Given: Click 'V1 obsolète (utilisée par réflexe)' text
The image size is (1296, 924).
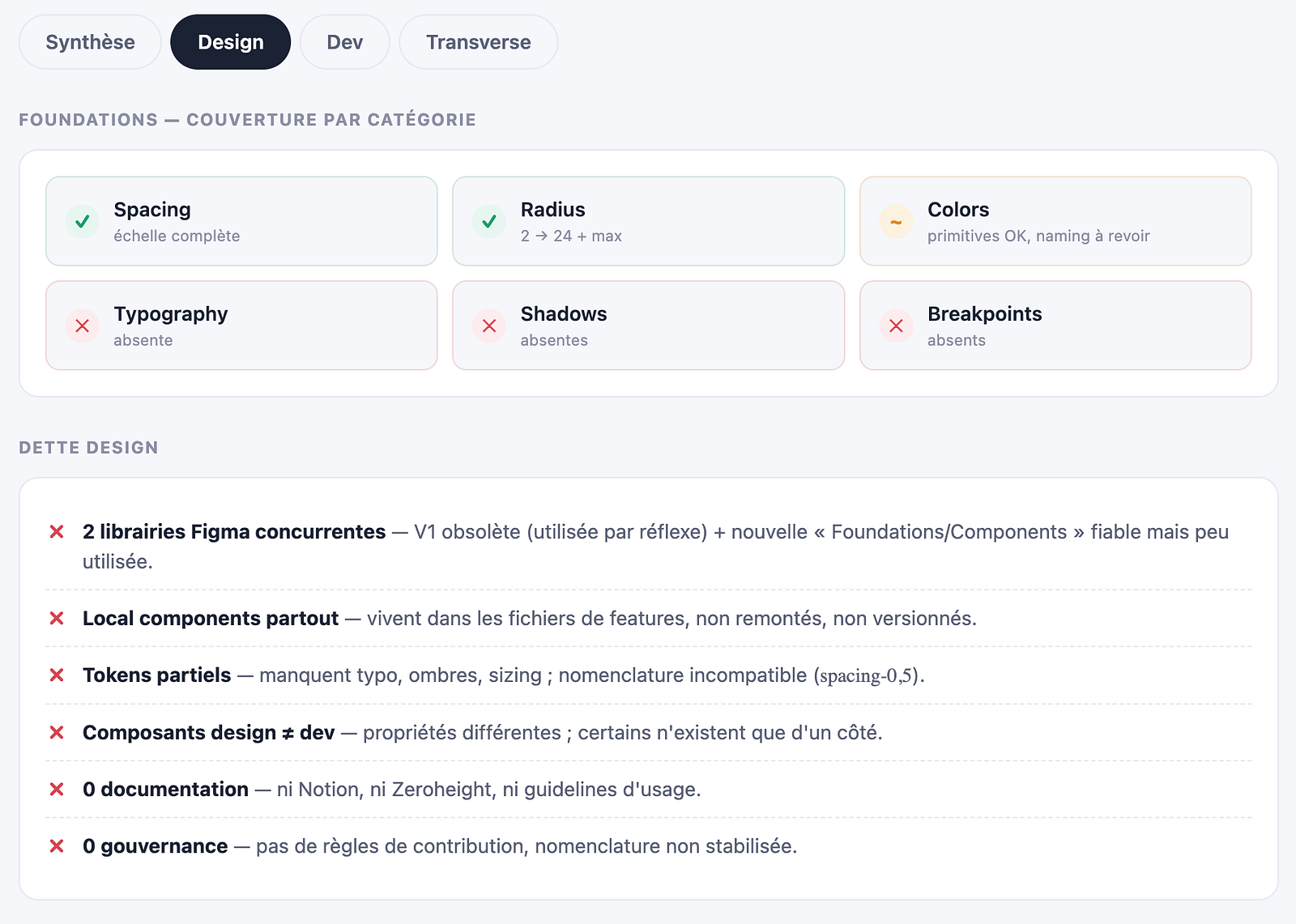Looking at the screenshot, I should click(561, 531).
